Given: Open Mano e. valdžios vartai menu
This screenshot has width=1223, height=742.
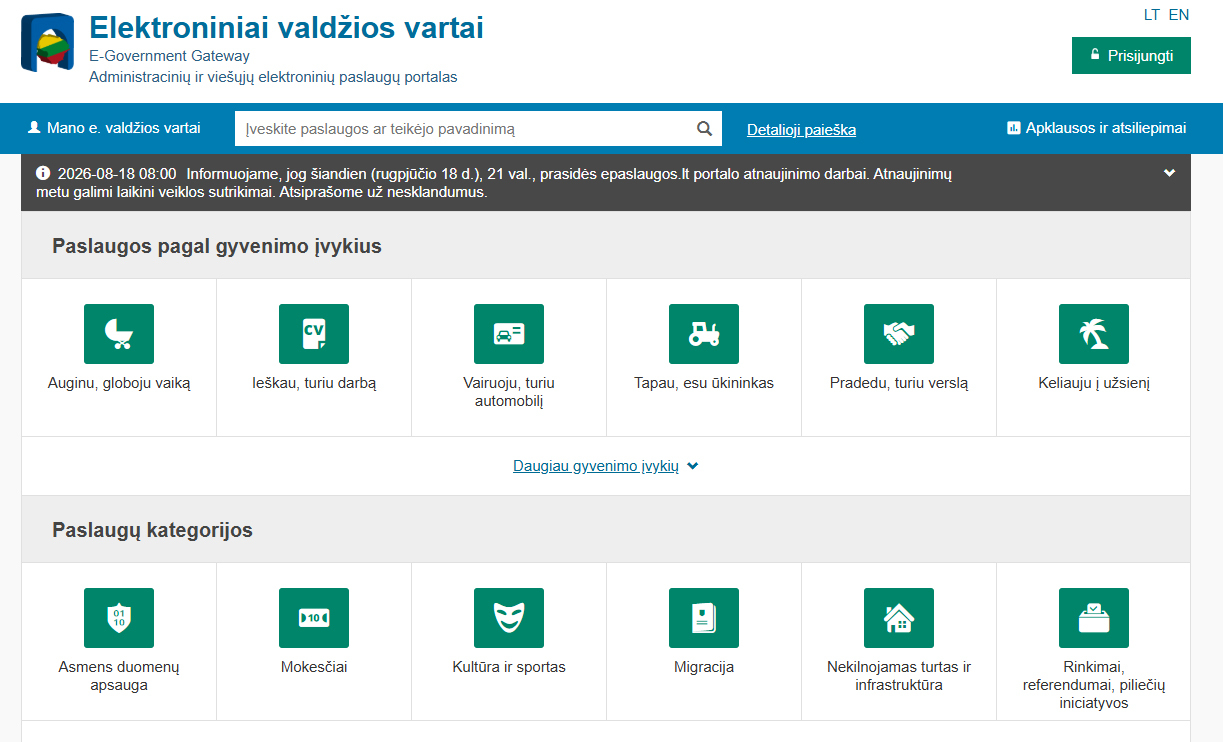Looking at the screenshot, I should (114, 128).
